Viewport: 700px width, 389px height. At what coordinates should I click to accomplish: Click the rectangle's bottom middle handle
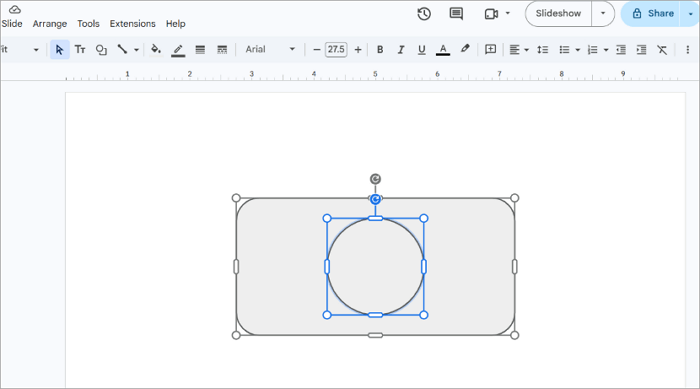(375, 335)
